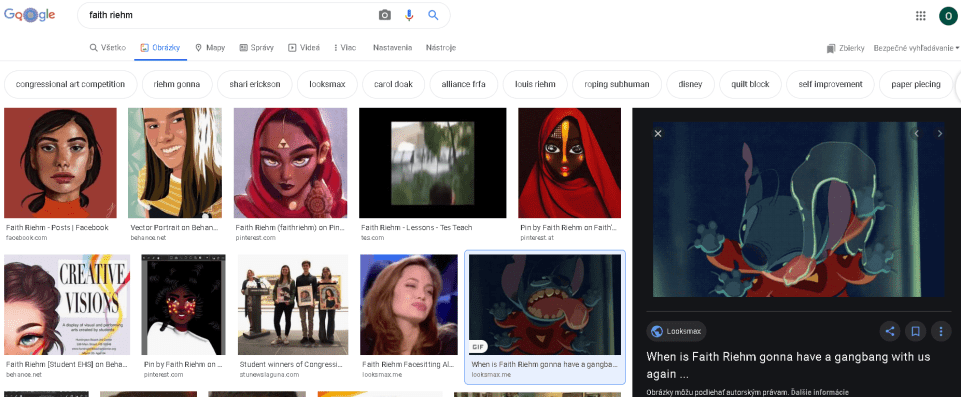961x397 pixels.
Task: Open the Nástroje filter options
Action: click(x=441, y=48)
